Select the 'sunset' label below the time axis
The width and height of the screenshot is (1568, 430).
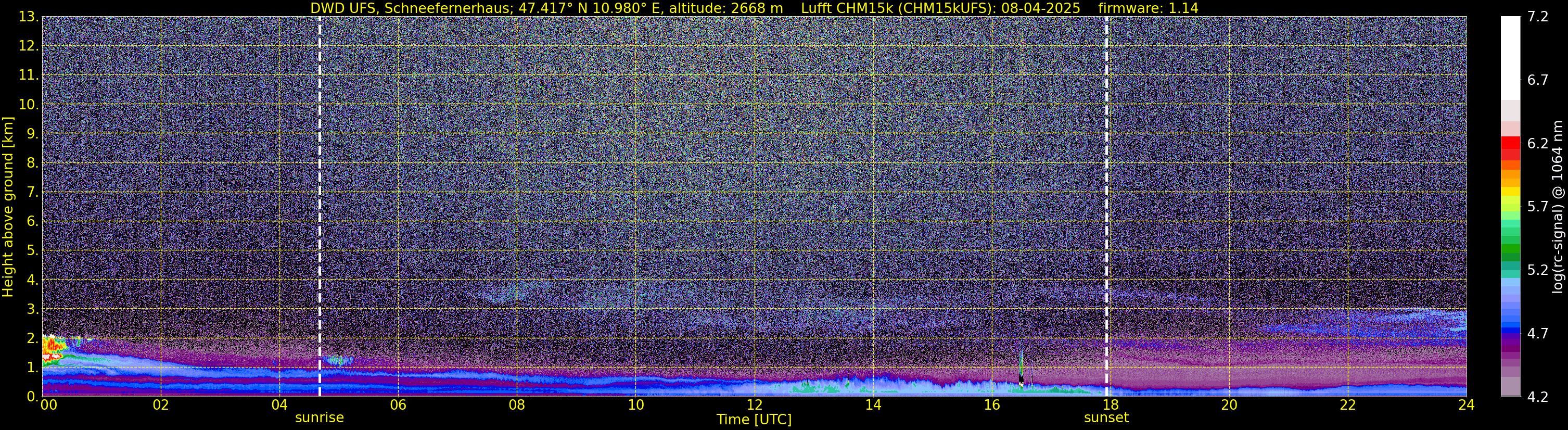coord(1106,418)
